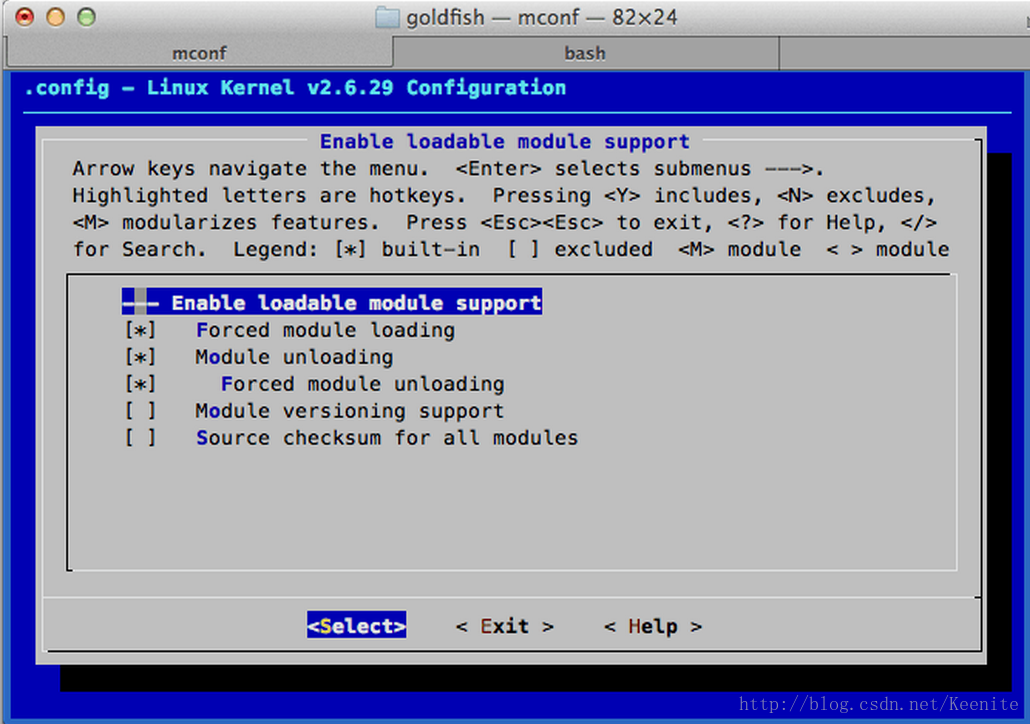Screen dimensions: 1030x724
Task: Click the Select button
Action: coord(357,625)
